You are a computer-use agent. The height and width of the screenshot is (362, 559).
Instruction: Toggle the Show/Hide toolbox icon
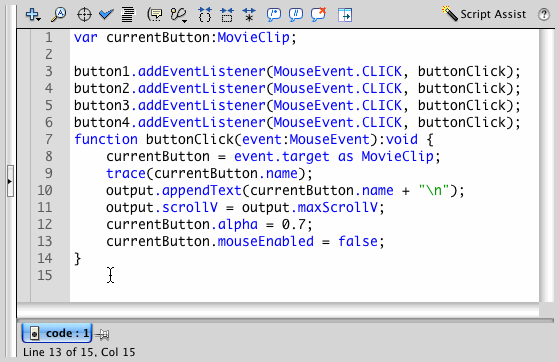[345, 15]
